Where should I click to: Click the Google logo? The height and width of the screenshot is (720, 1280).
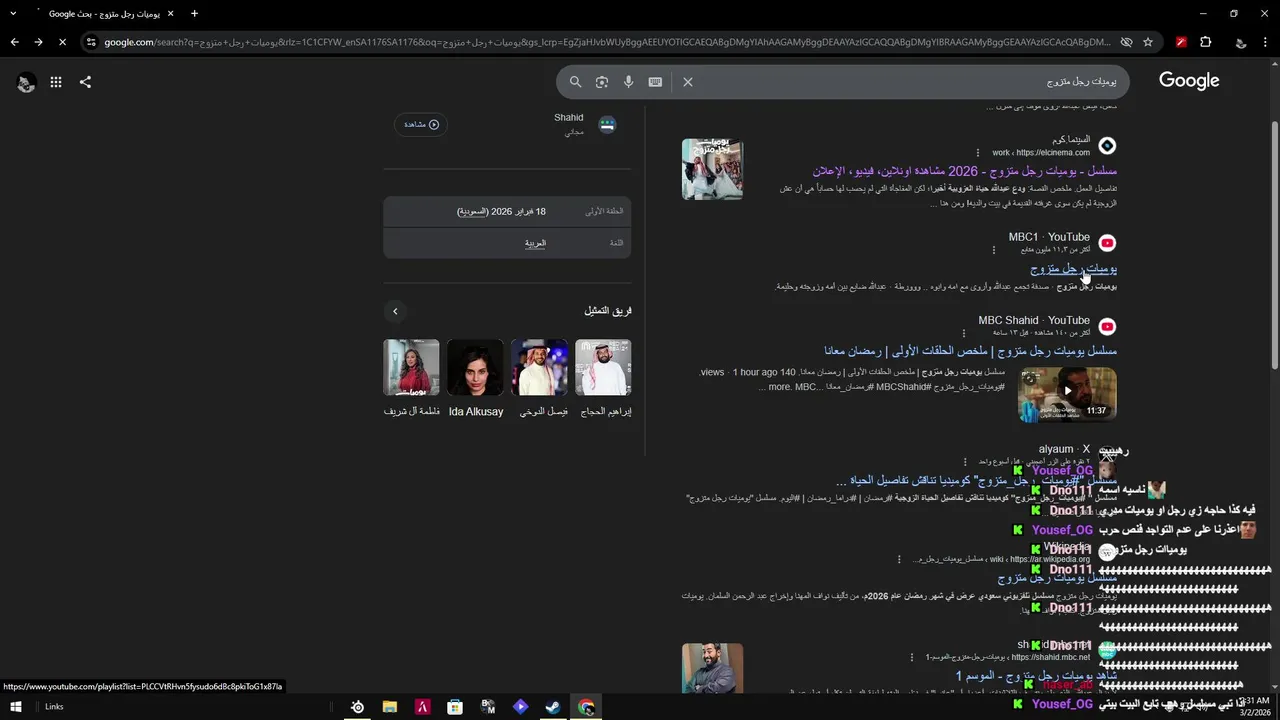[1189, 81]
